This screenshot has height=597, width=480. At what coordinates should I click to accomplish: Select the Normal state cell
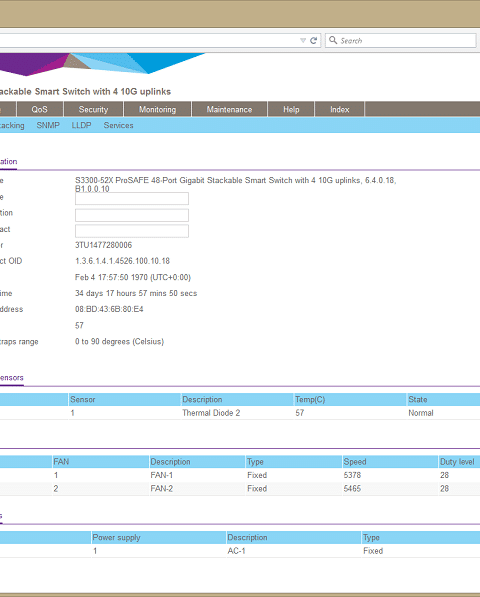[x=421, y=413]
